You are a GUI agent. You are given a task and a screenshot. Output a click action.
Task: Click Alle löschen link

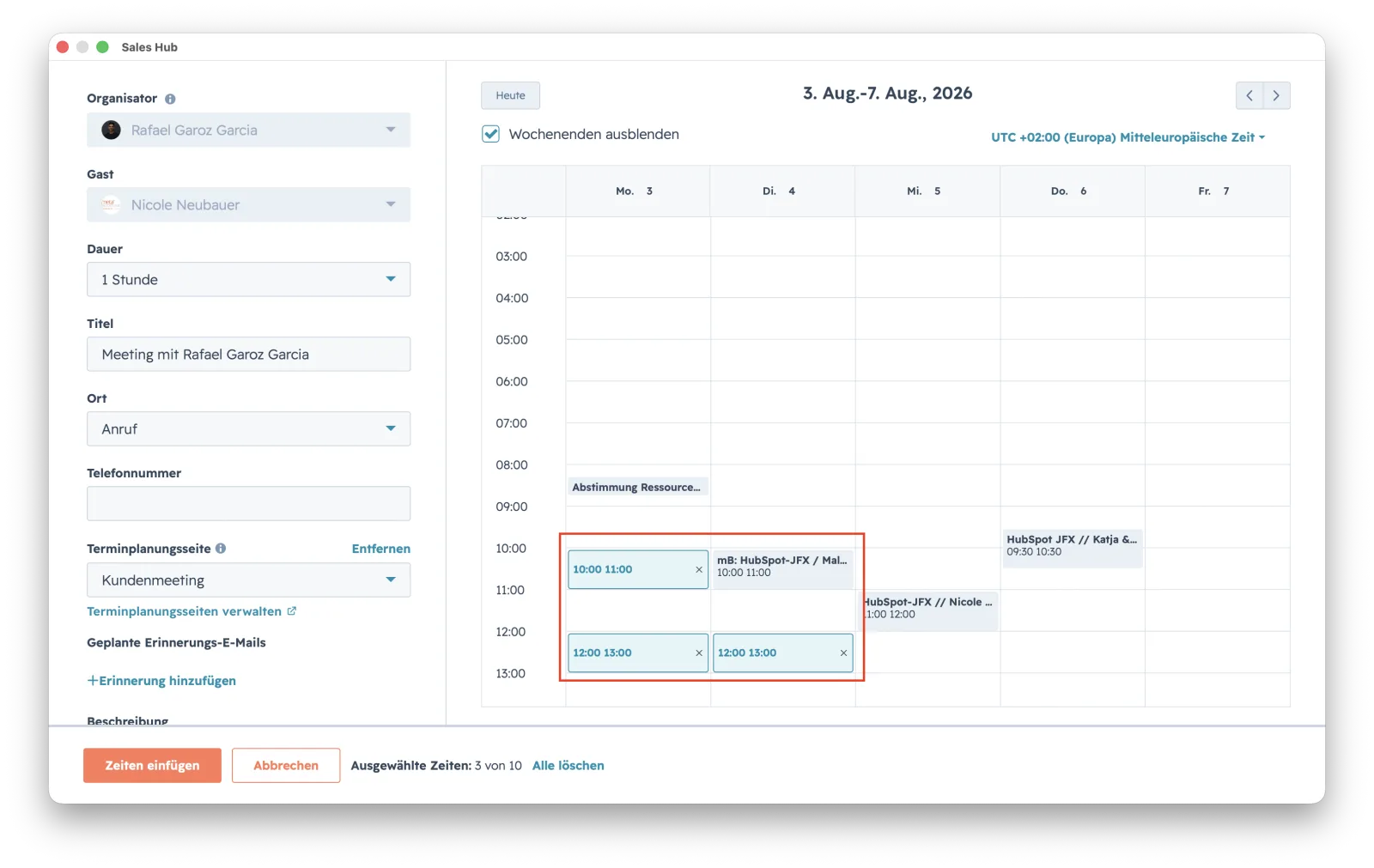coord(568,765)
